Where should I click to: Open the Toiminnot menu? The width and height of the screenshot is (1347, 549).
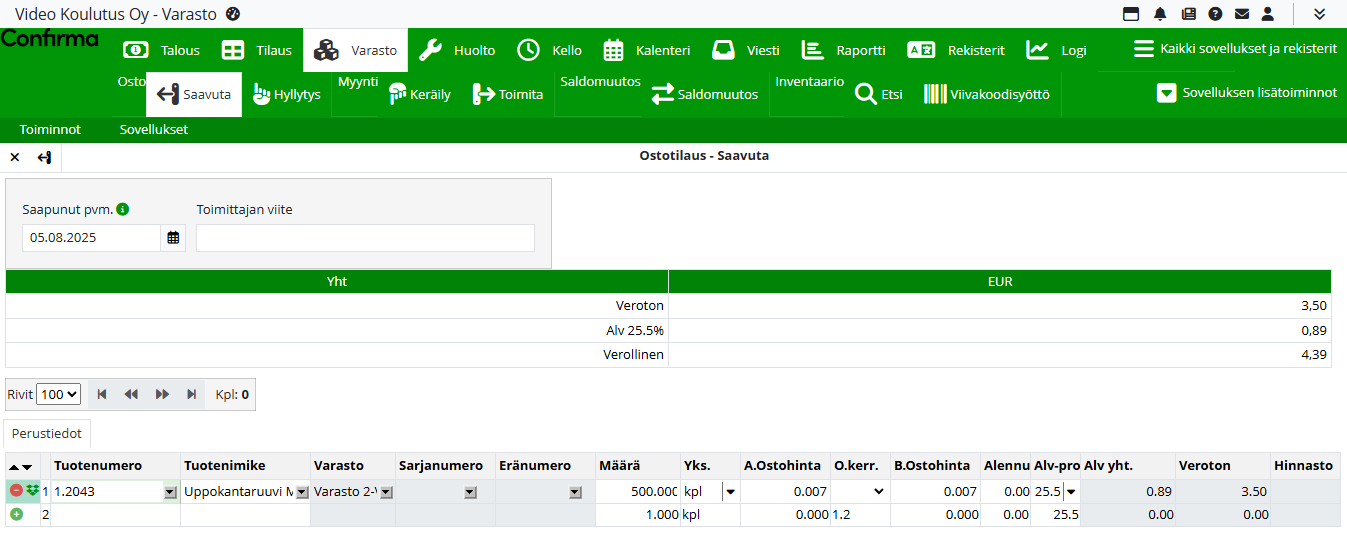coord(50,130)
